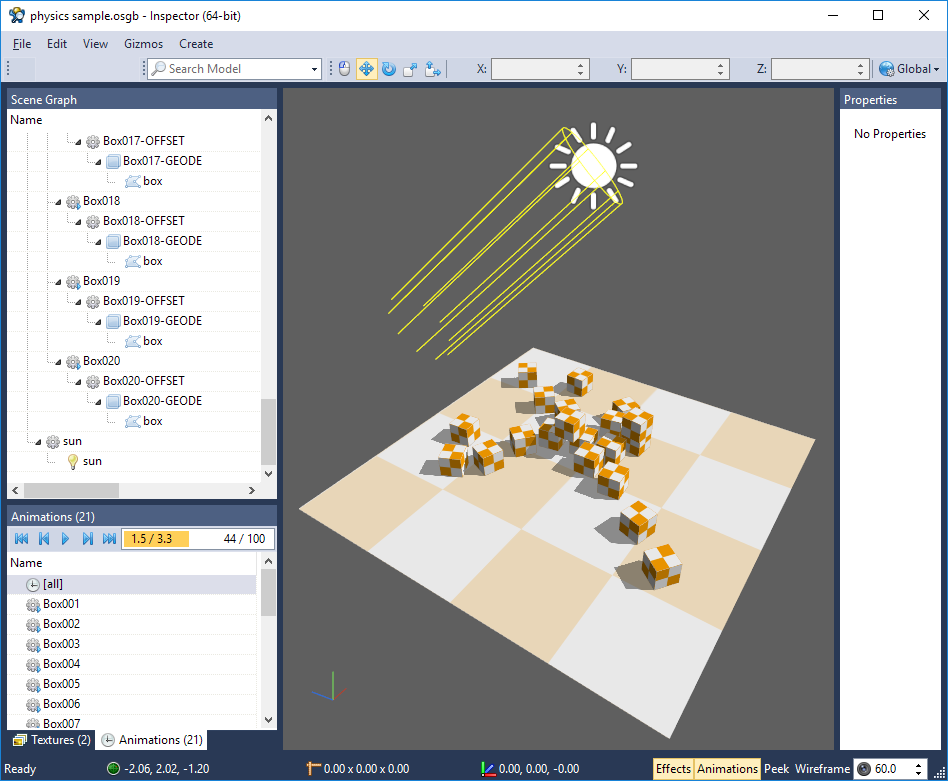Open the Global coordinate space dropdown
The image size is (948, 781).
[909, 69]
